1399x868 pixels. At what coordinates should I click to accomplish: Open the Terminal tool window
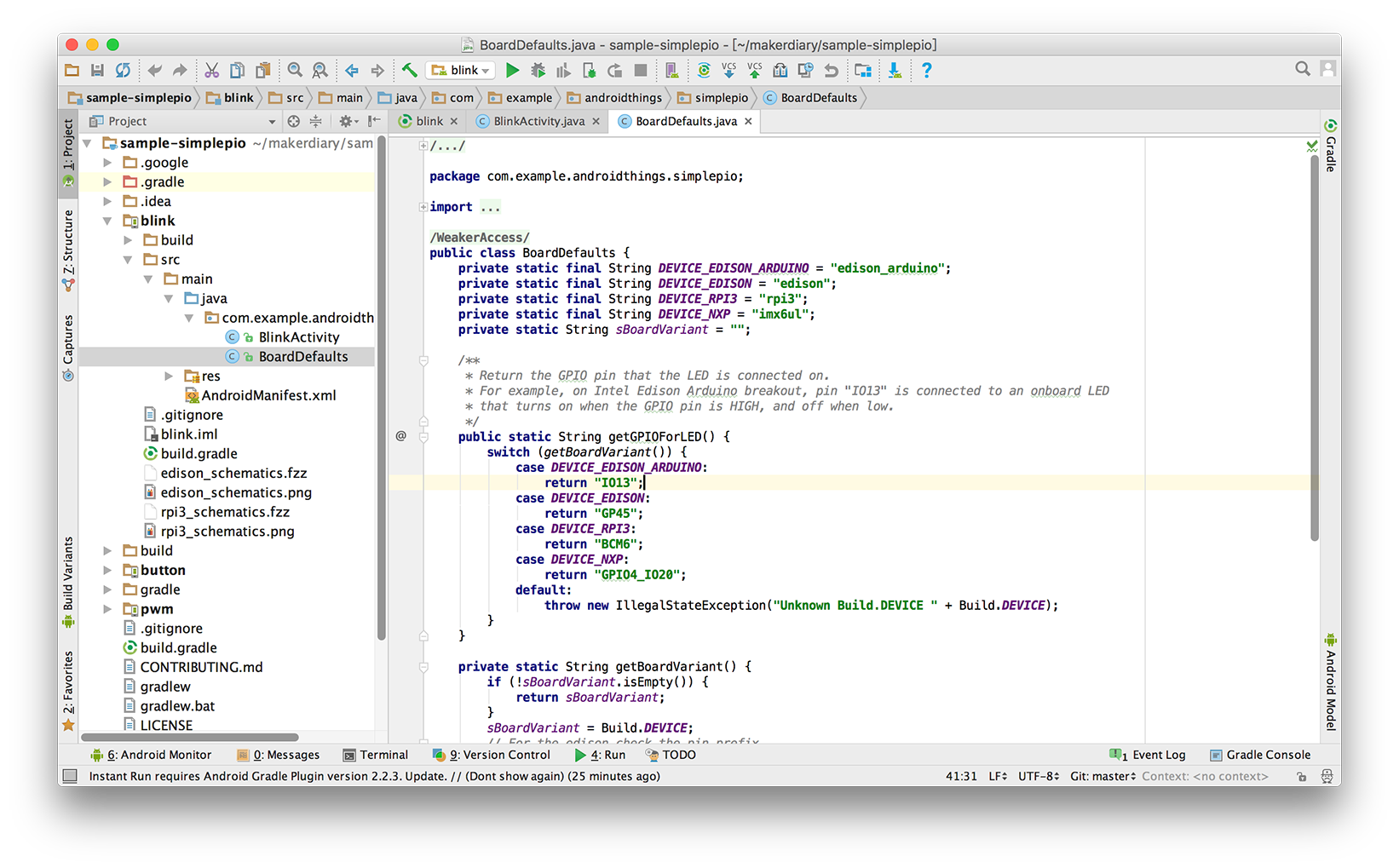point(376,755)
